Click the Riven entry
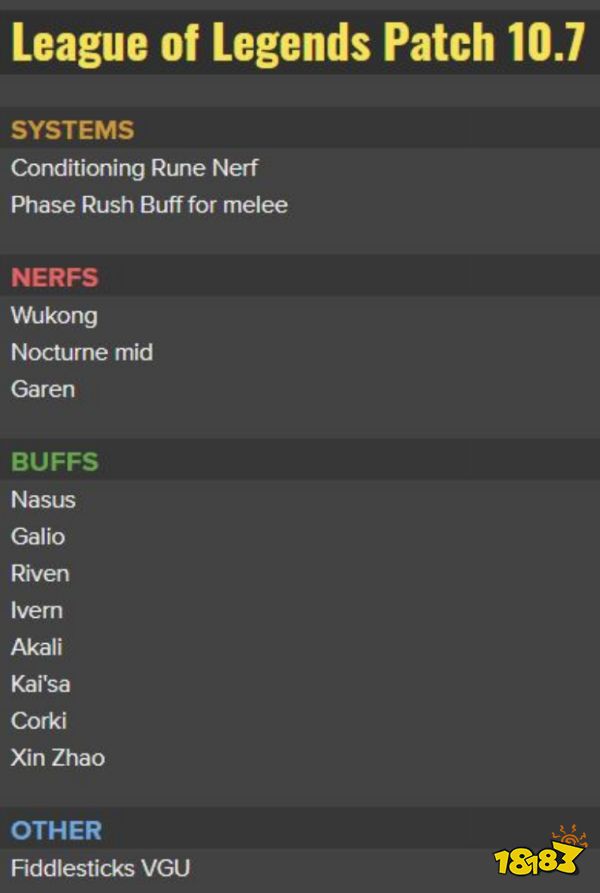The height and width of the screenshot is (893, 600). tap(40, 573)
